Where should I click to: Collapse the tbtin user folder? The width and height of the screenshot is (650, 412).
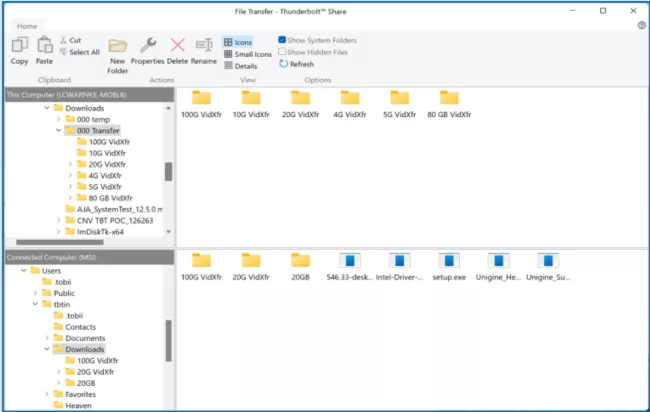[x=35, y=304]
